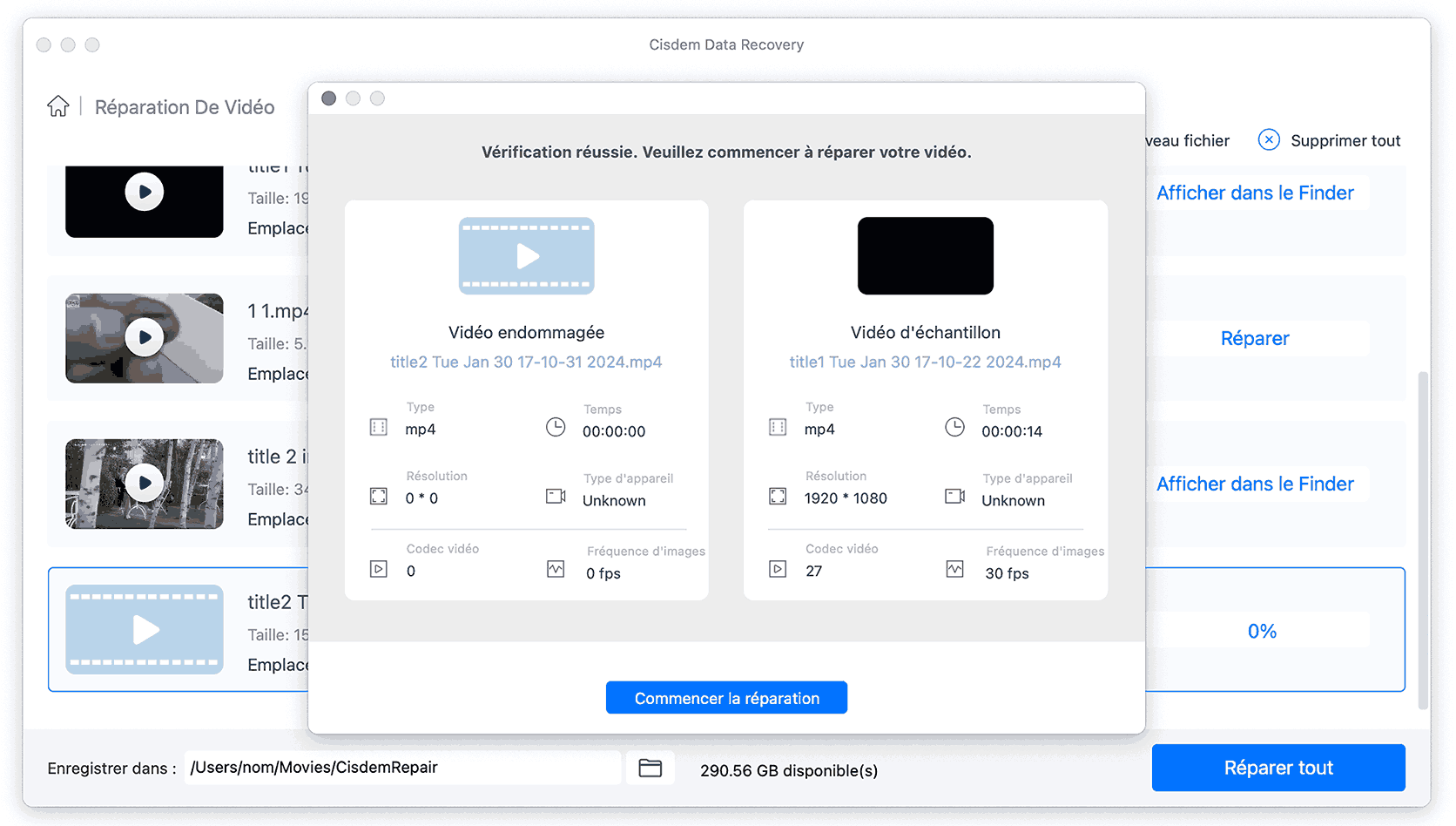Screen dimensions: 1456x826
Task: Click Afficher dans le Finder for title 2 video
Action: (1255, 484)
